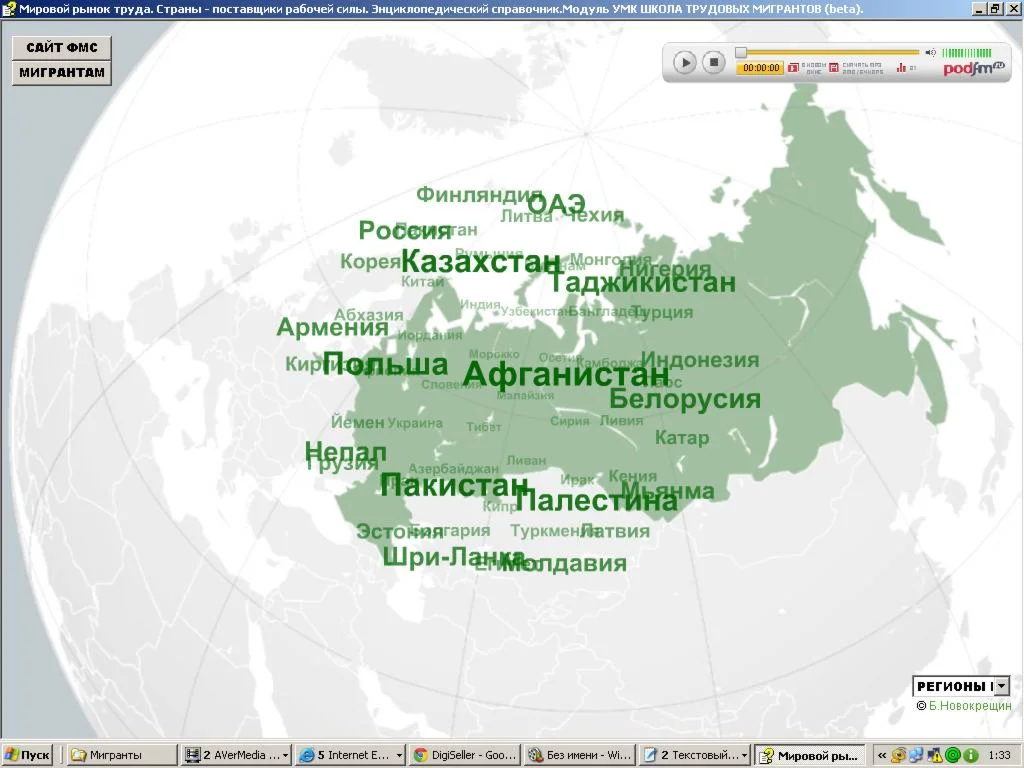Select Афганистан in the country cloud
This screenshot has width=1024, height=768.
point(566,374)
